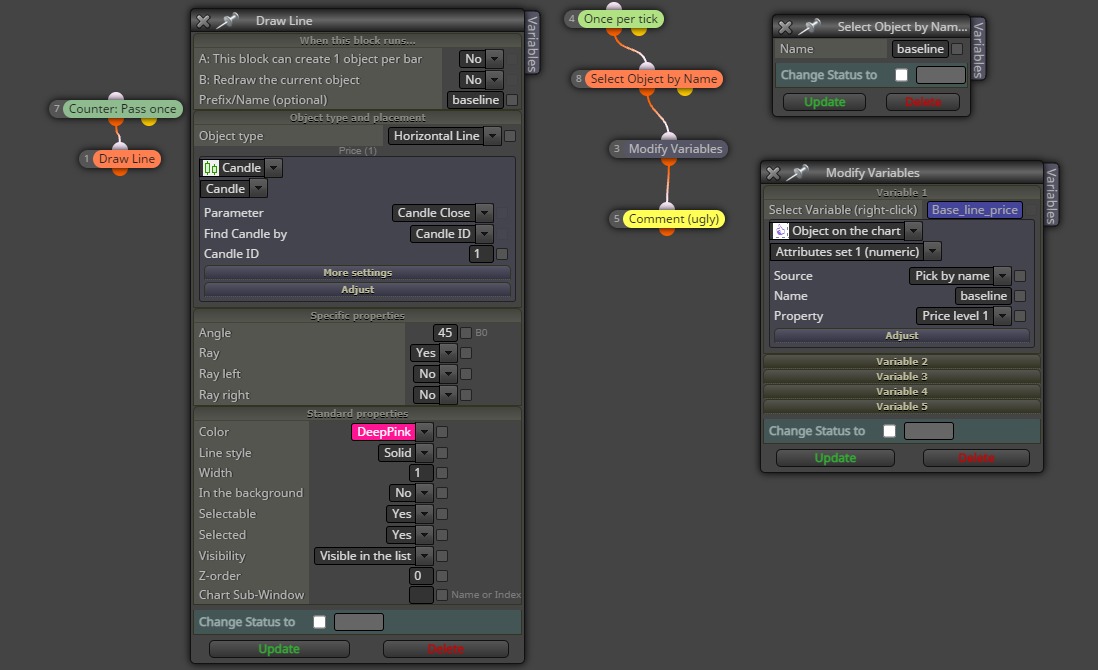
Task: Pin the Select Object by Name panel
Action: click(x=809, y=27)
